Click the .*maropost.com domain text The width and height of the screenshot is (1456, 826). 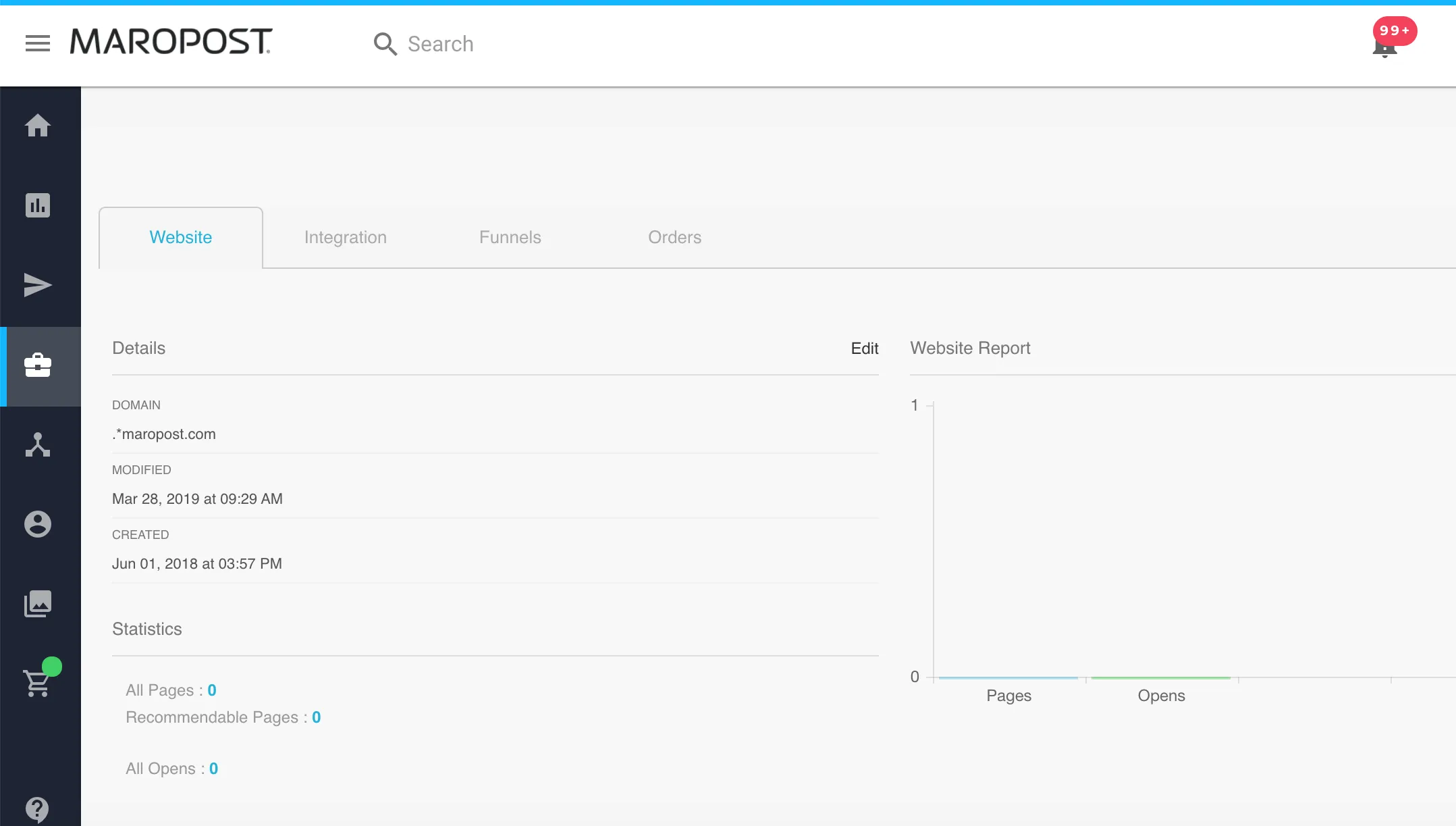[x=164, y=434]
